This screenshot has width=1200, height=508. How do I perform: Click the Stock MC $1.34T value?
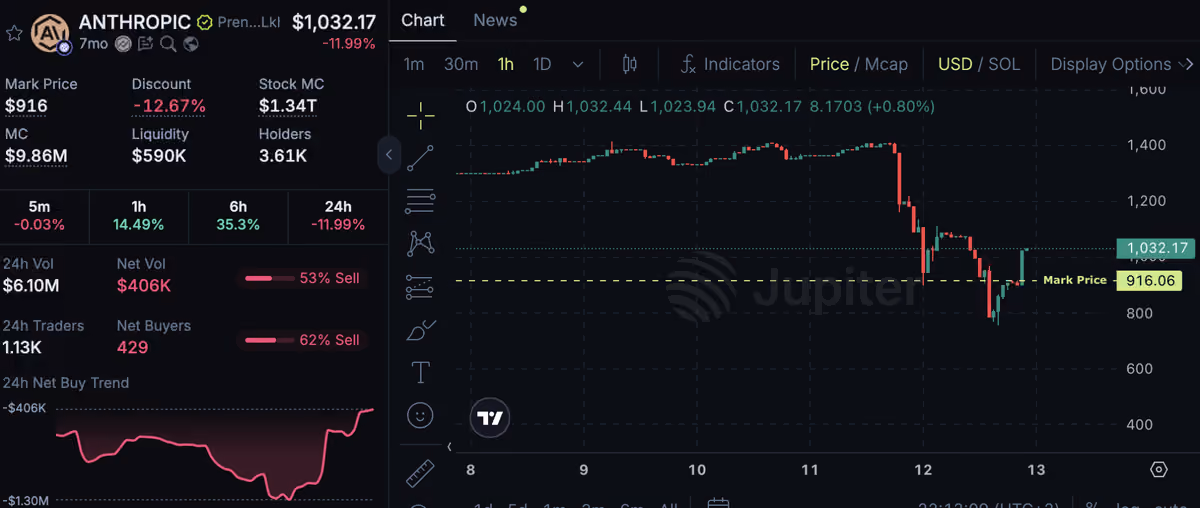[x=288, y=106]
